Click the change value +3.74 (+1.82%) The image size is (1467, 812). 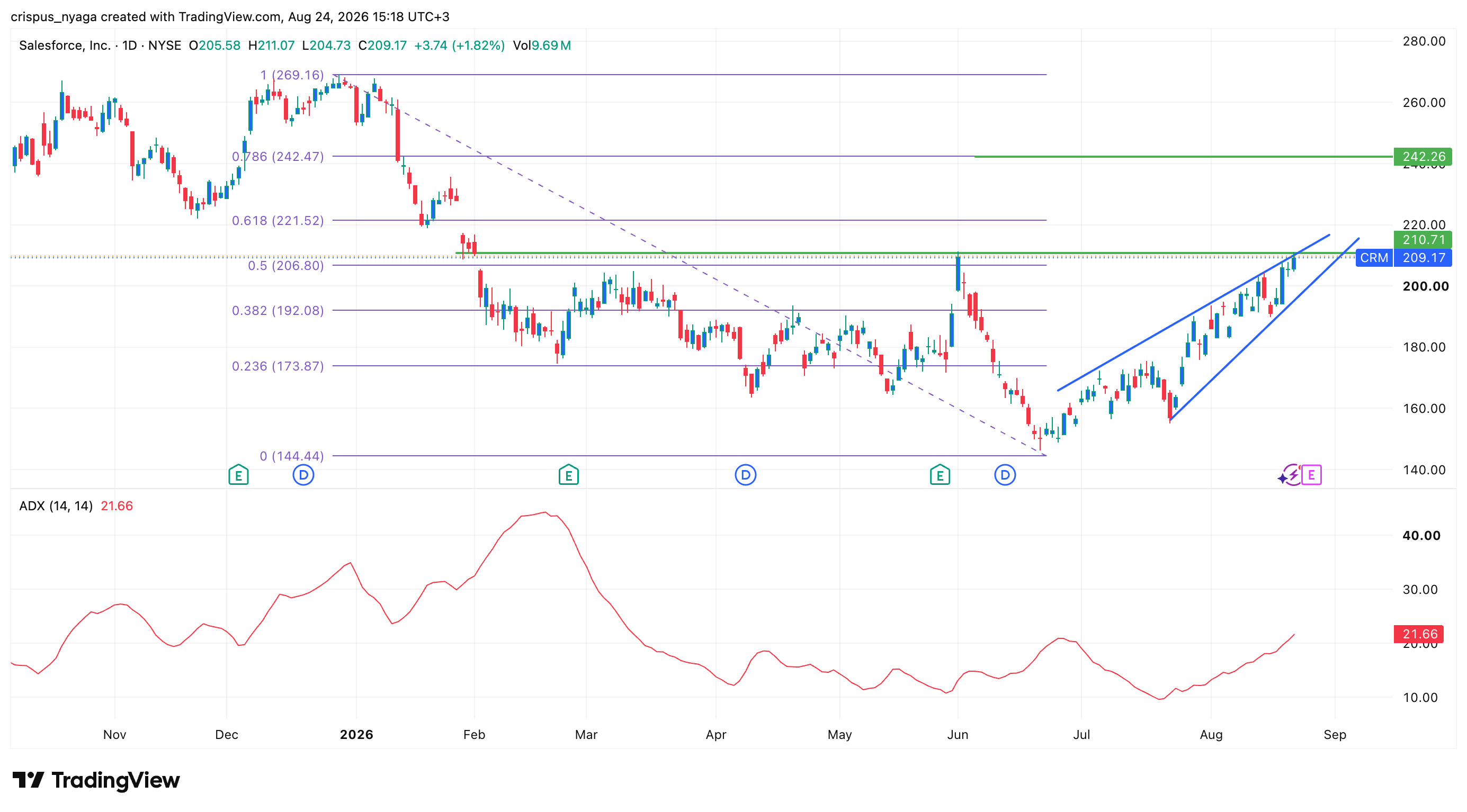pos(459,46)
